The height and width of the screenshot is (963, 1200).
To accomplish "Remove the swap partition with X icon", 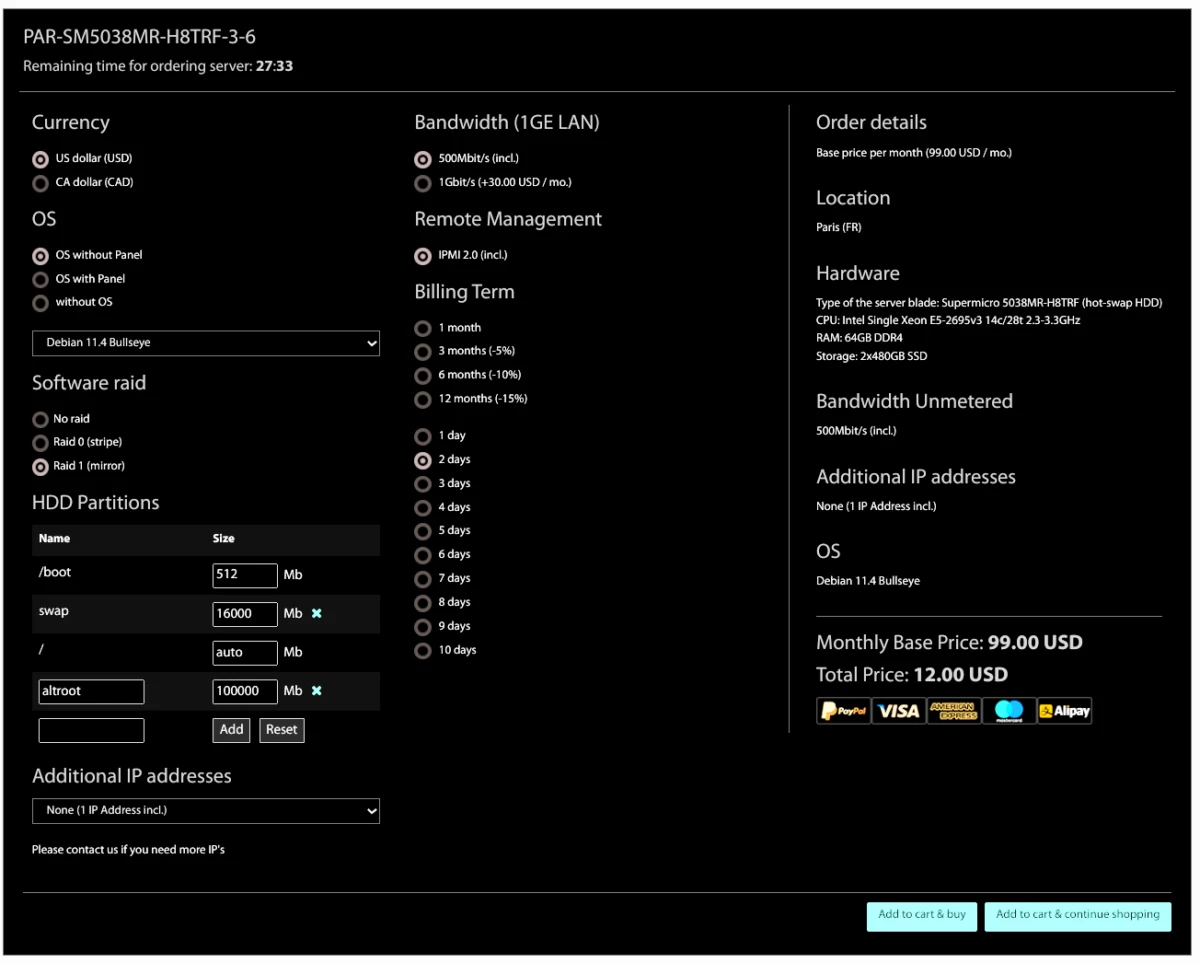I will coord(317,614).
